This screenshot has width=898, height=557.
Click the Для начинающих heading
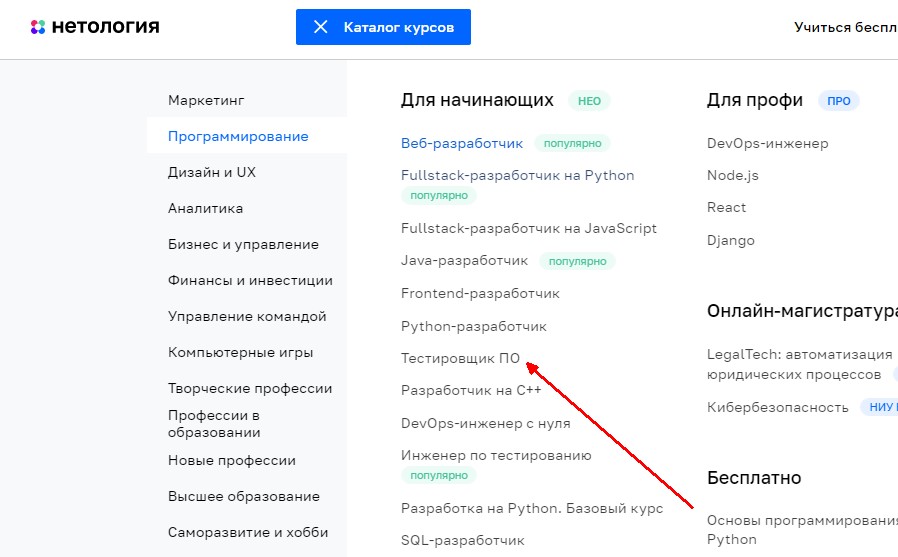[x=477, y=100]
